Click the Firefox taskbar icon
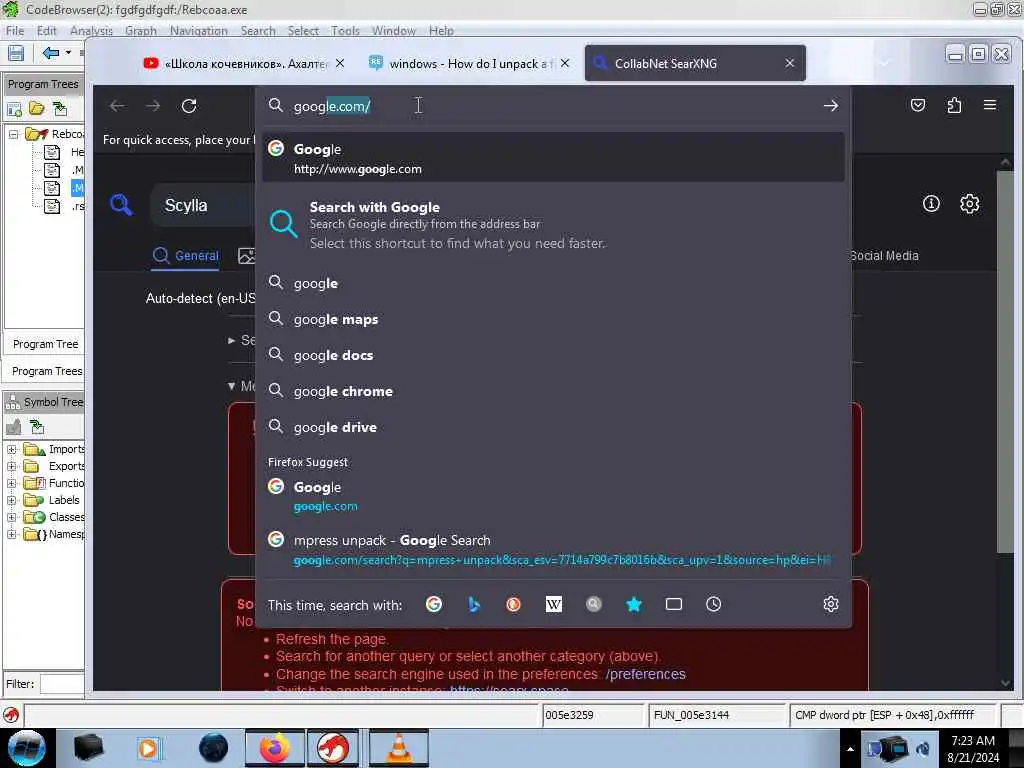 [274, 748]
